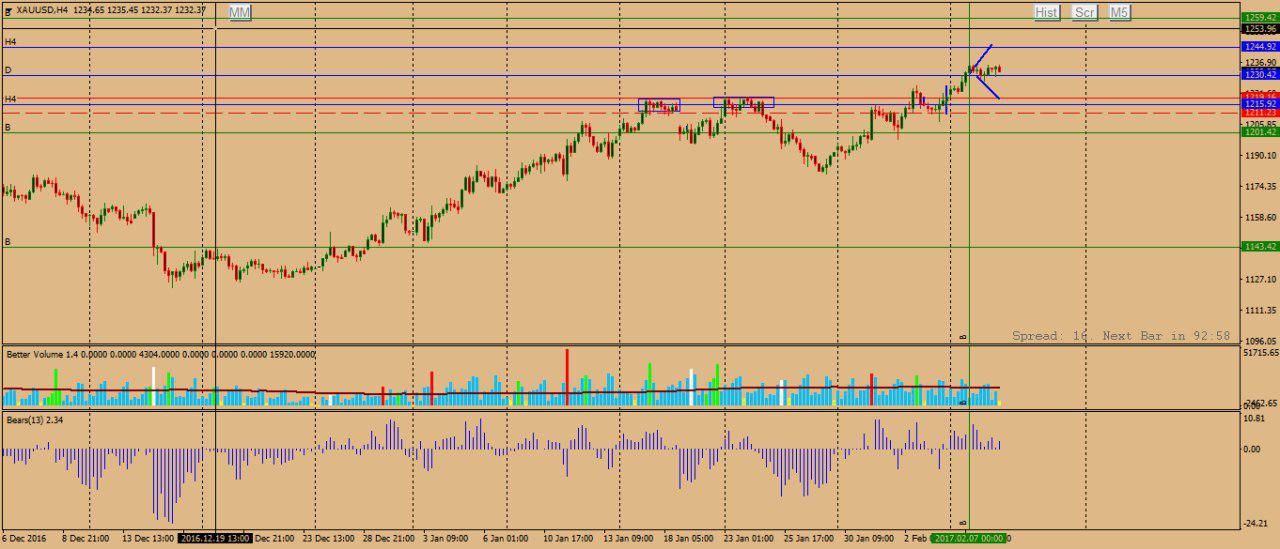This screenshot has height=549, width=1280.
Task: Click the chart shift triangle icon at top-left
Action: click(8, 10)
